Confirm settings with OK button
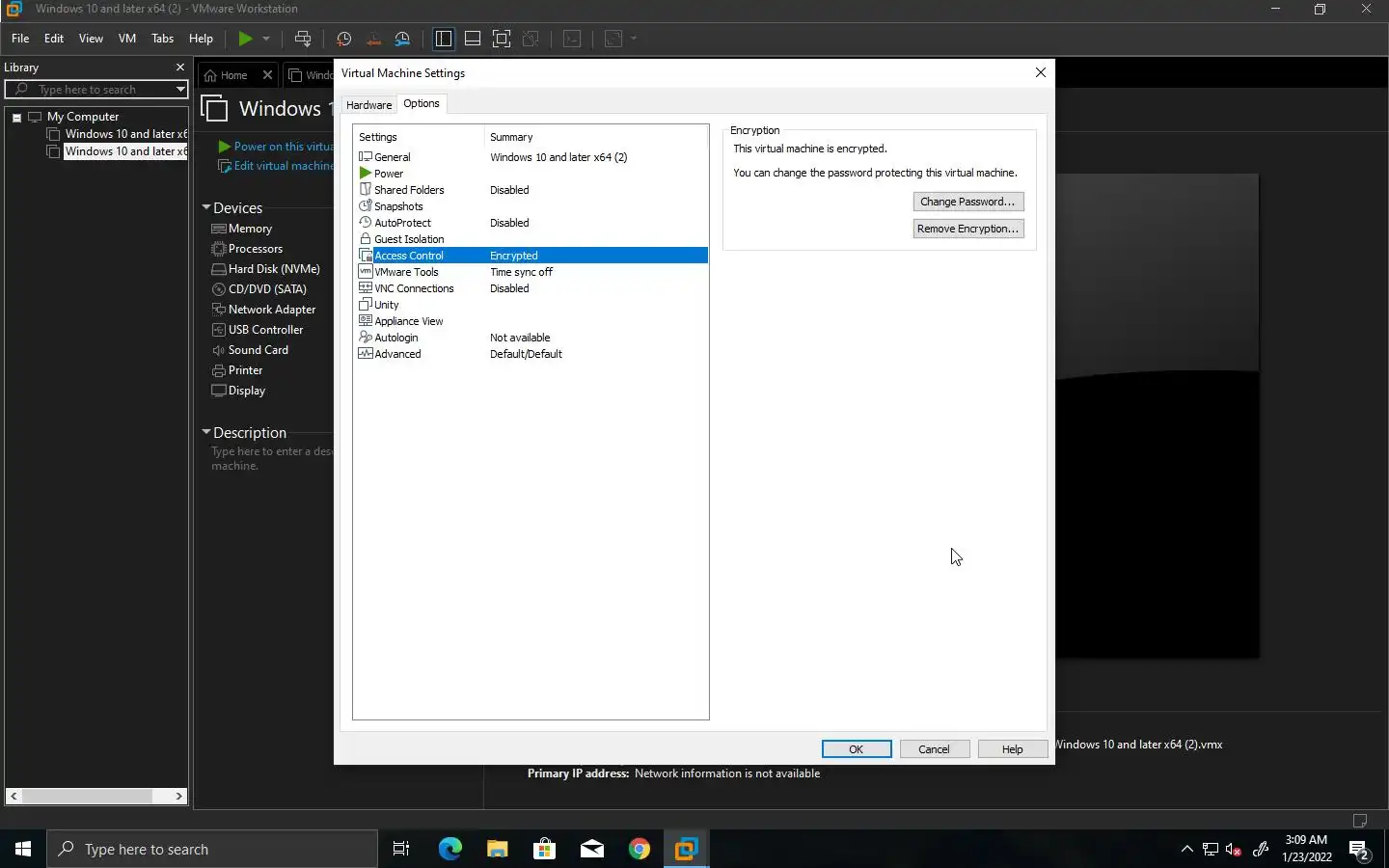The height and width of the screenshot is (868, 1389). (857, 749)
